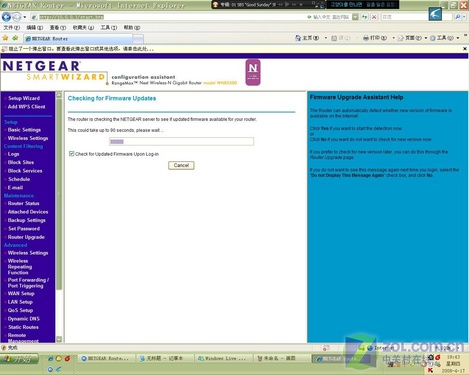Viewport: 469px width, 375px height.
Task: Open the Static Routes link
Action: 23,327
